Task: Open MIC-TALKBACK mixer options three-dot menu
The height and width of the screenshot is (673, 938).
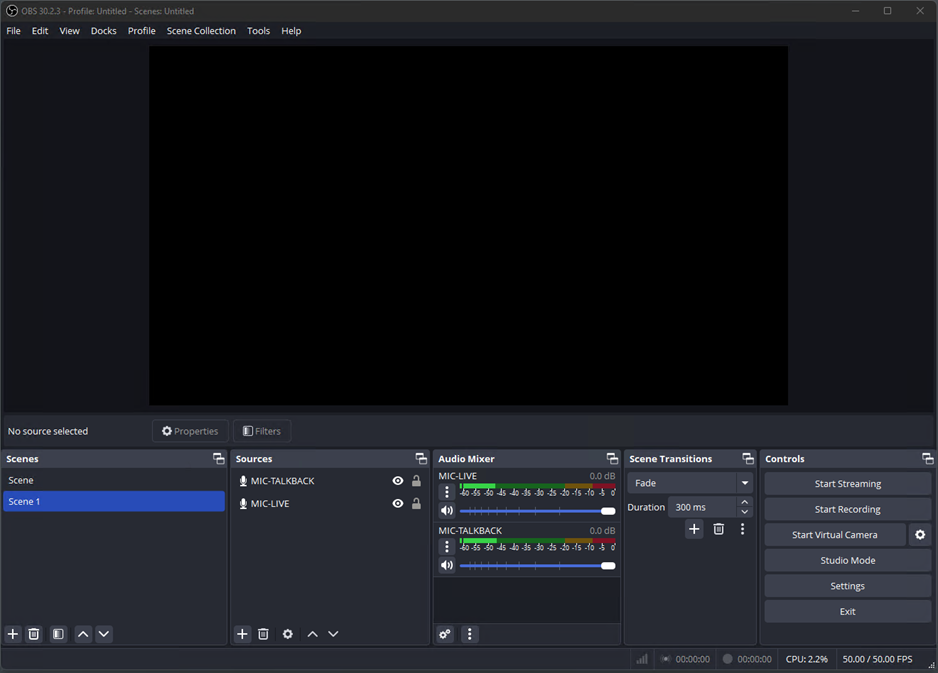Action: coord(447,547)
